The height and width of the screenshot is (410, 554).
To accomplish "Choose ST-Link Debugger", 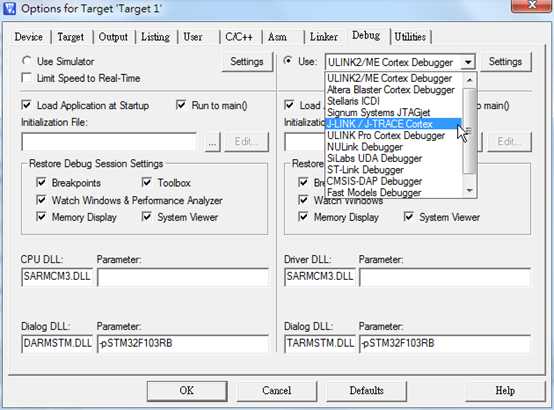I will coord(365,170).
